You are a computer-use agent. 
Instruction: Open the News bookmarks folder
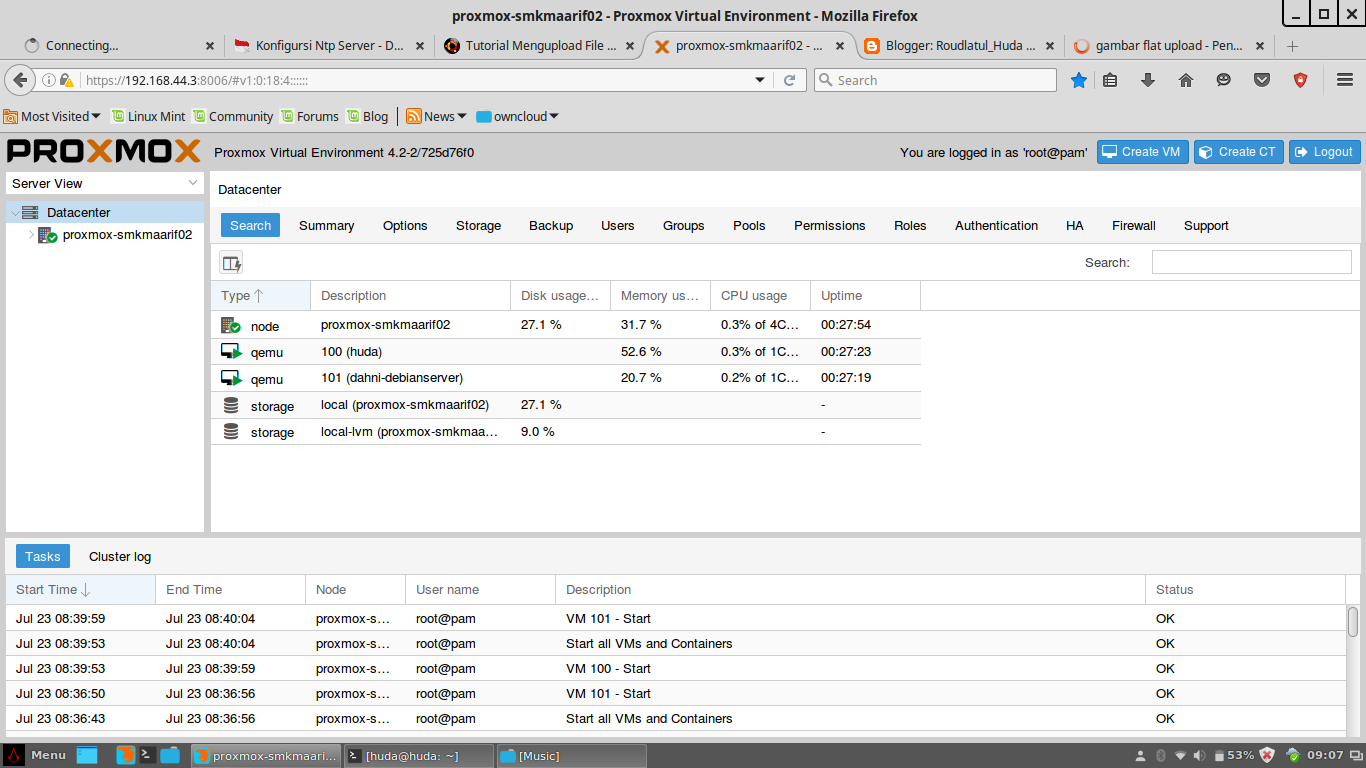[x=437, y=116]
